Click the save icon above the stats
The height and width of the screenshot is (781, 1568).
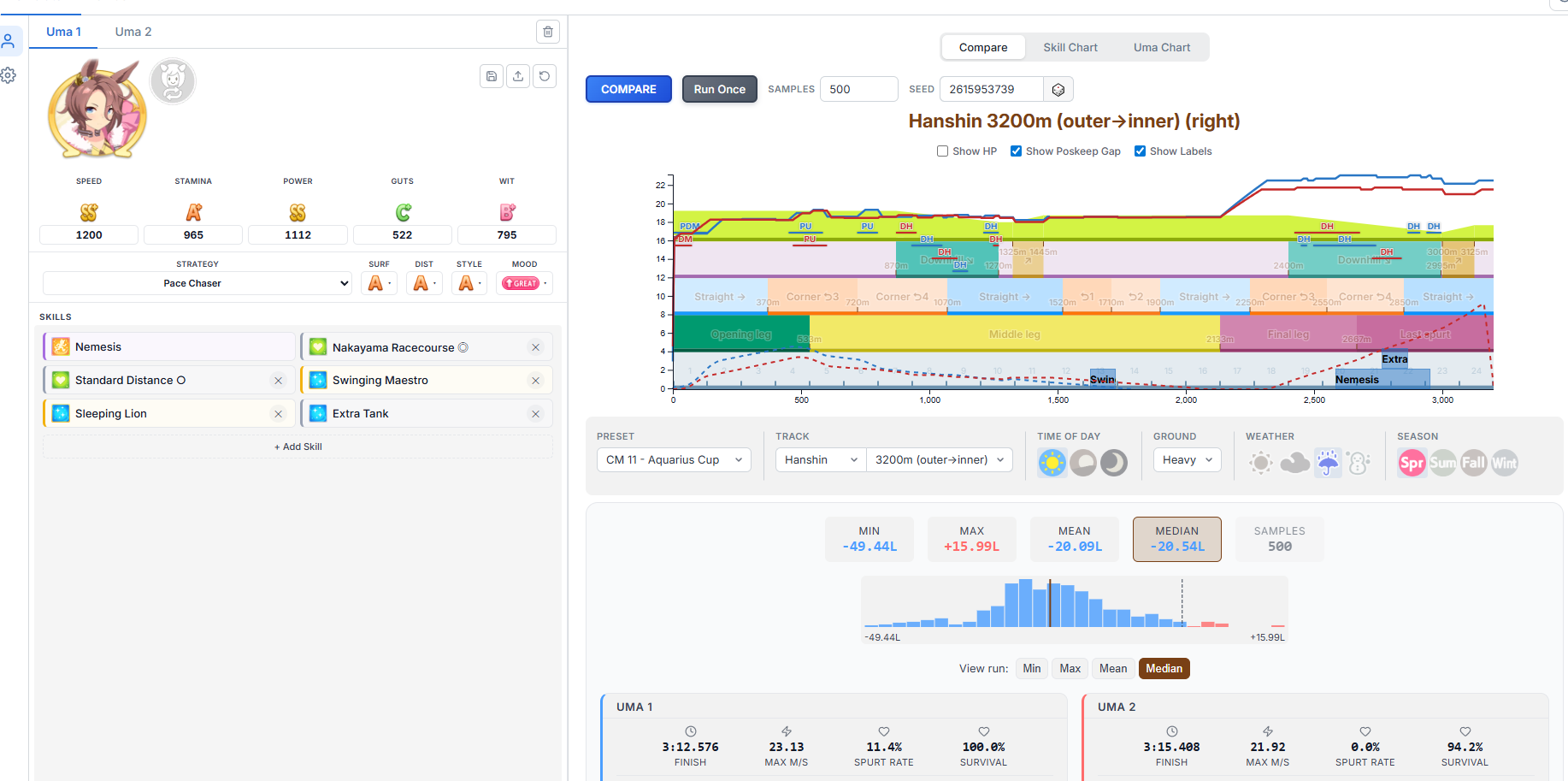click(x=492, y=76)
